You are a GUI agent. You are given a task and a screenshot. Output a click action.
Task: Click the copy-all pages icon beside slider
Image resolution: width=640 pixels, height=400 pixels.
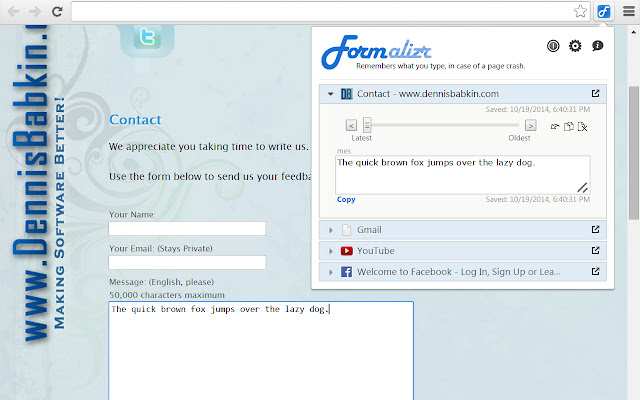point(569,127)
